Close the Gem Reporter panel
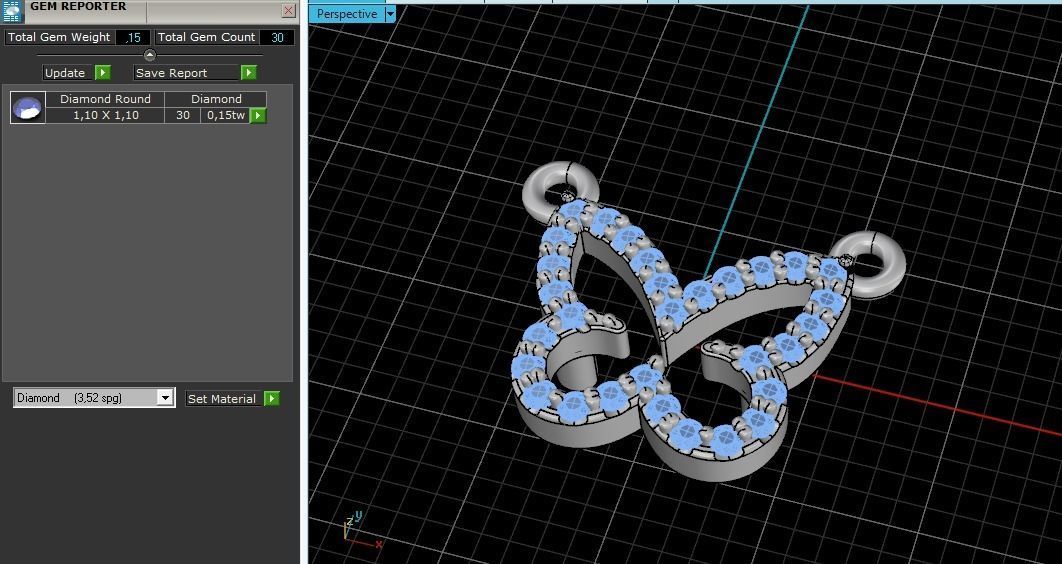 coord(289,10)
